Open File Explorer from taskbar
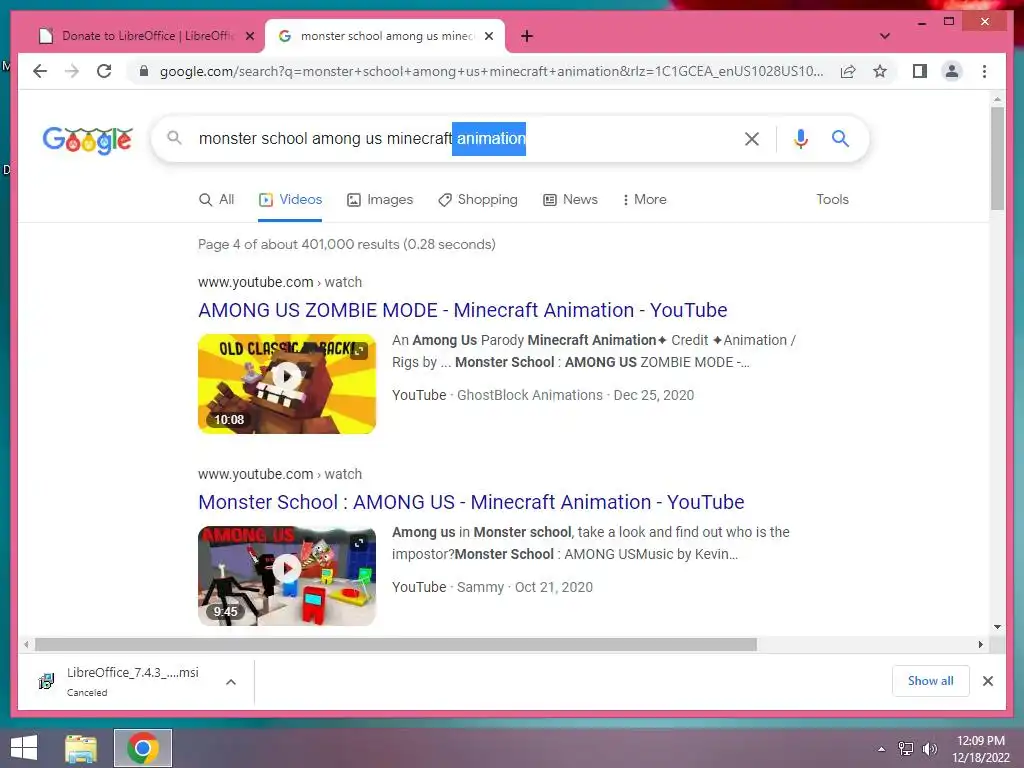 [x=81, y=748]
